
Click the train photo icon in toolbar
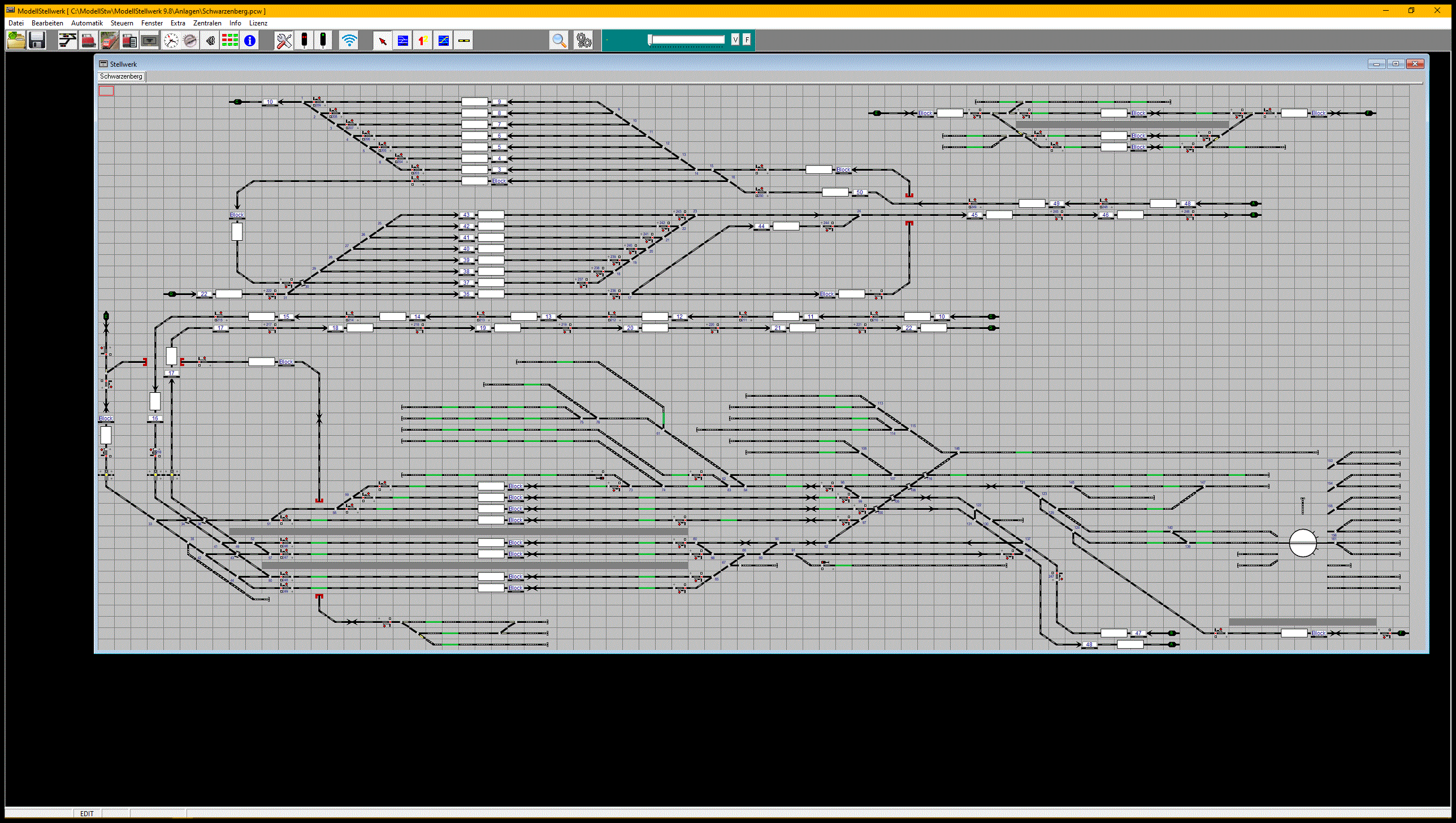pos(109,40)
